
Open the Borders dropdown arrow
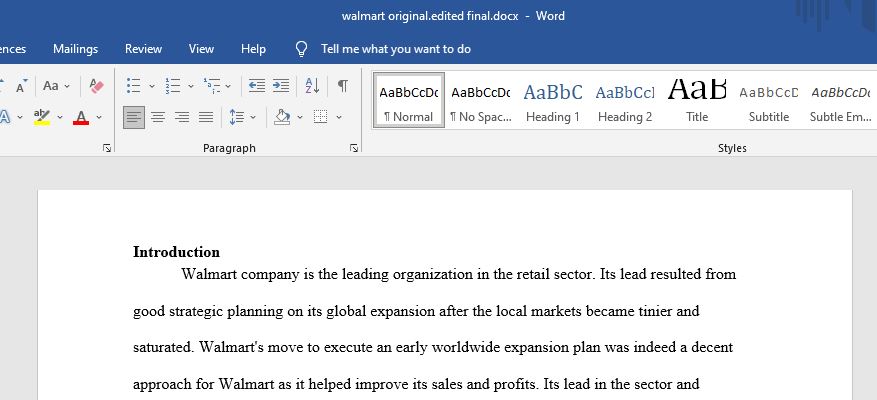point(338,117)
